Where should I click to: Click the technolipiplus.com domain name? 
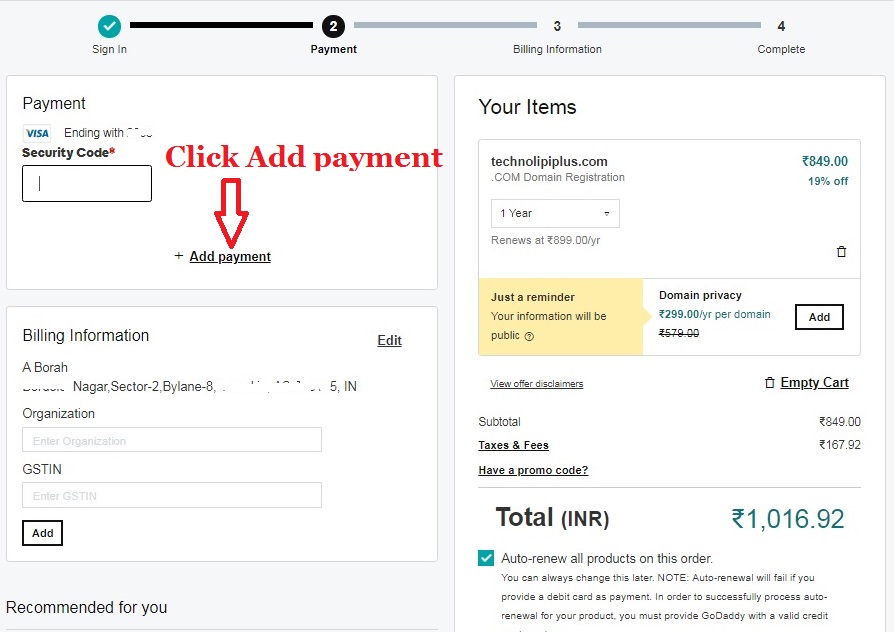pos(549,161)
